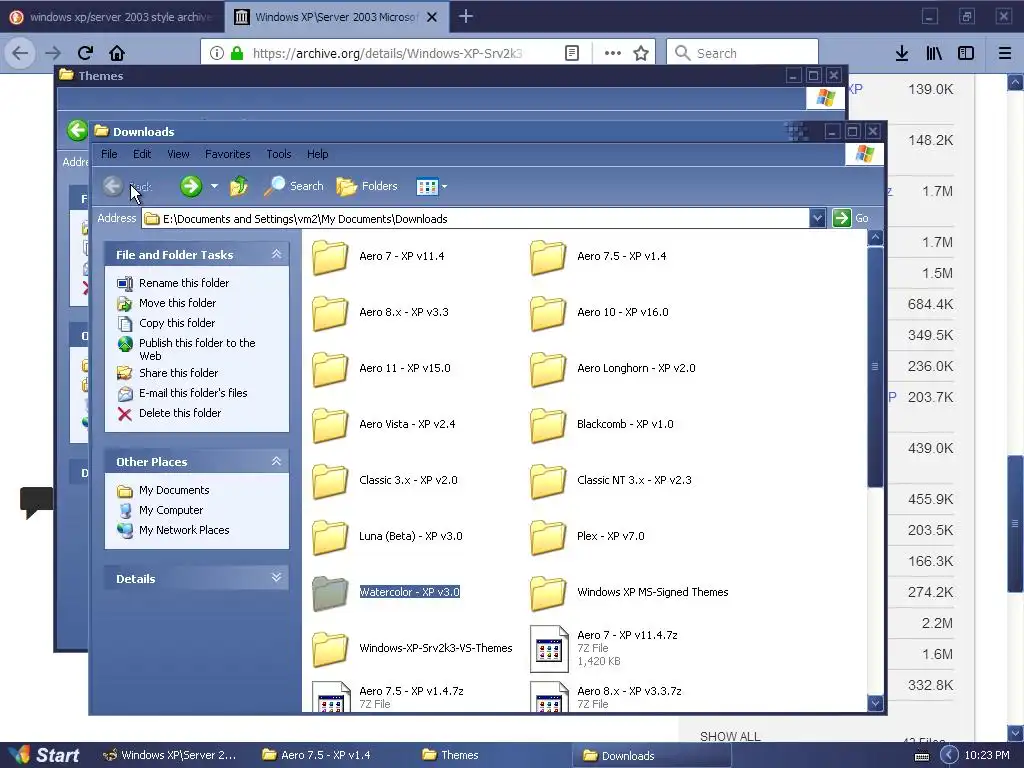Select the Aero 7.5 - XP v1.4 folder icon

548,257
